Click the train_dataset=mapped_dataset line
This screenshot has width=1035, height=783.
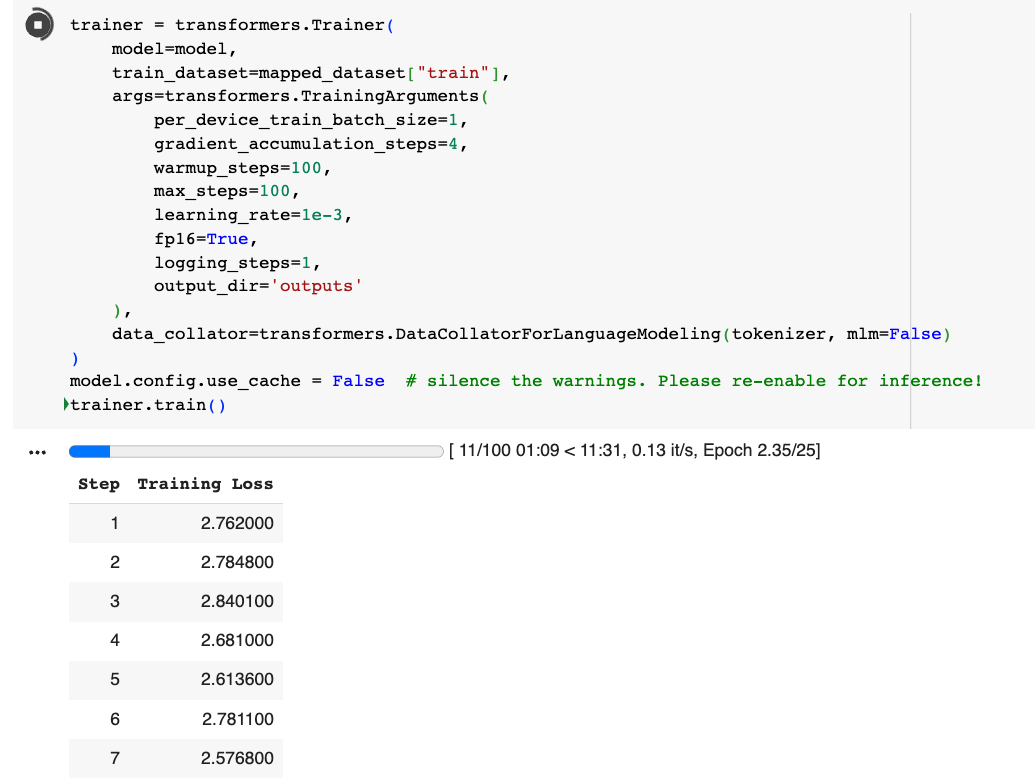(311, 73)
